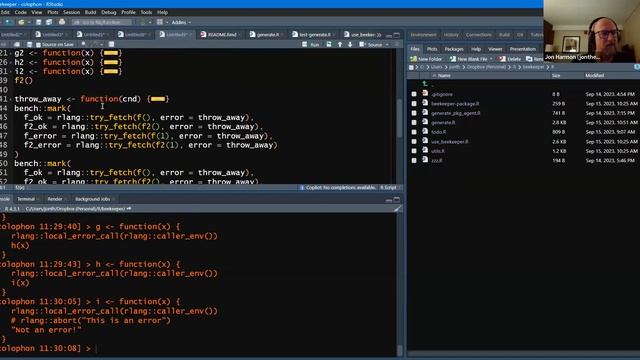Tick the checkbox for .gitignore
Image resolution: width=640 pixels, height=360 pixels.
pos(414,94)
